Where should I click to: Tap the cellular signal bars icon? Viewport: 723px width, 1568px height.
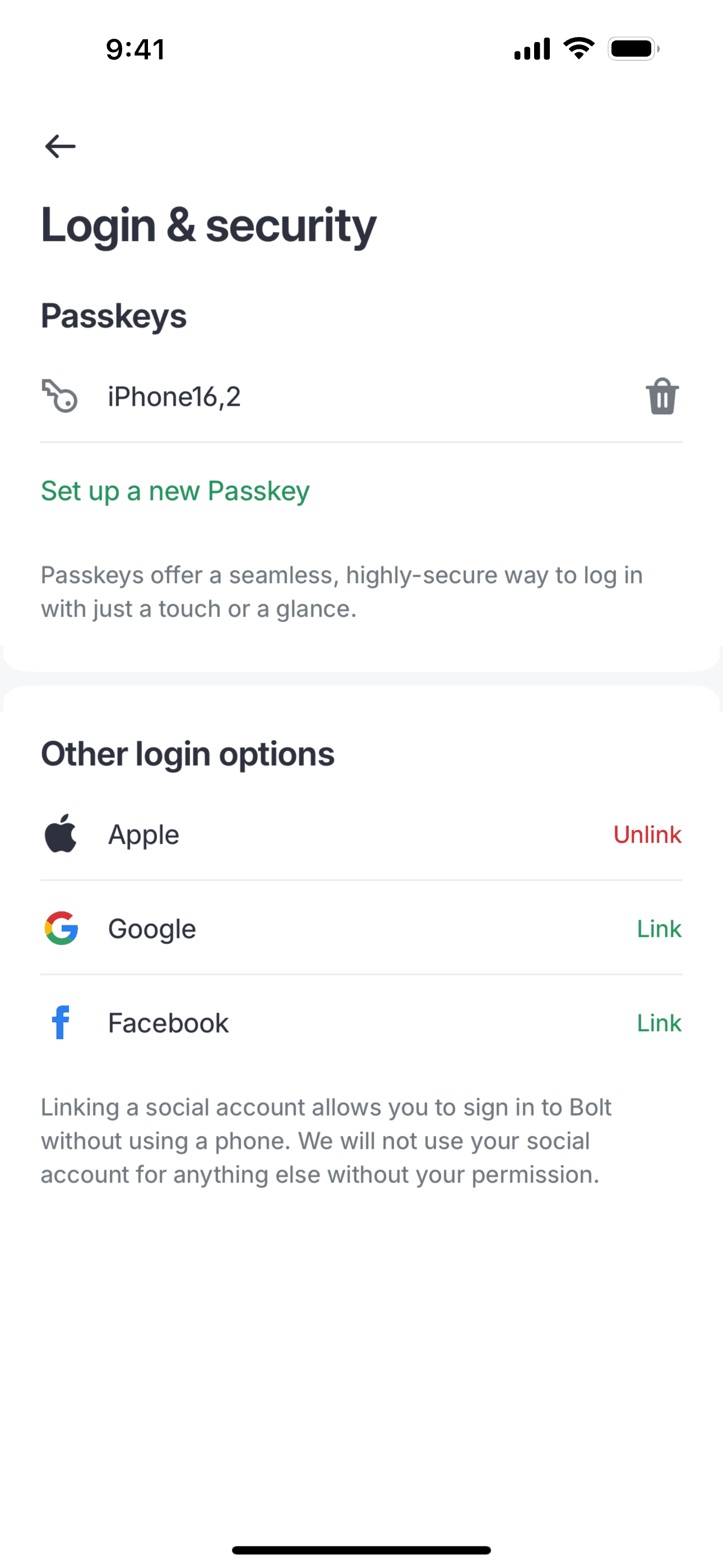532,49
